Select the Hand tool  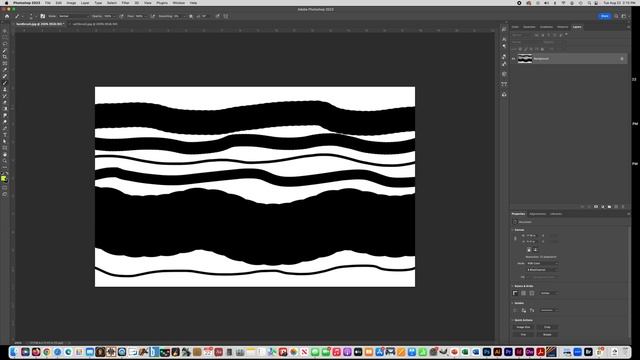click(5, 154)
